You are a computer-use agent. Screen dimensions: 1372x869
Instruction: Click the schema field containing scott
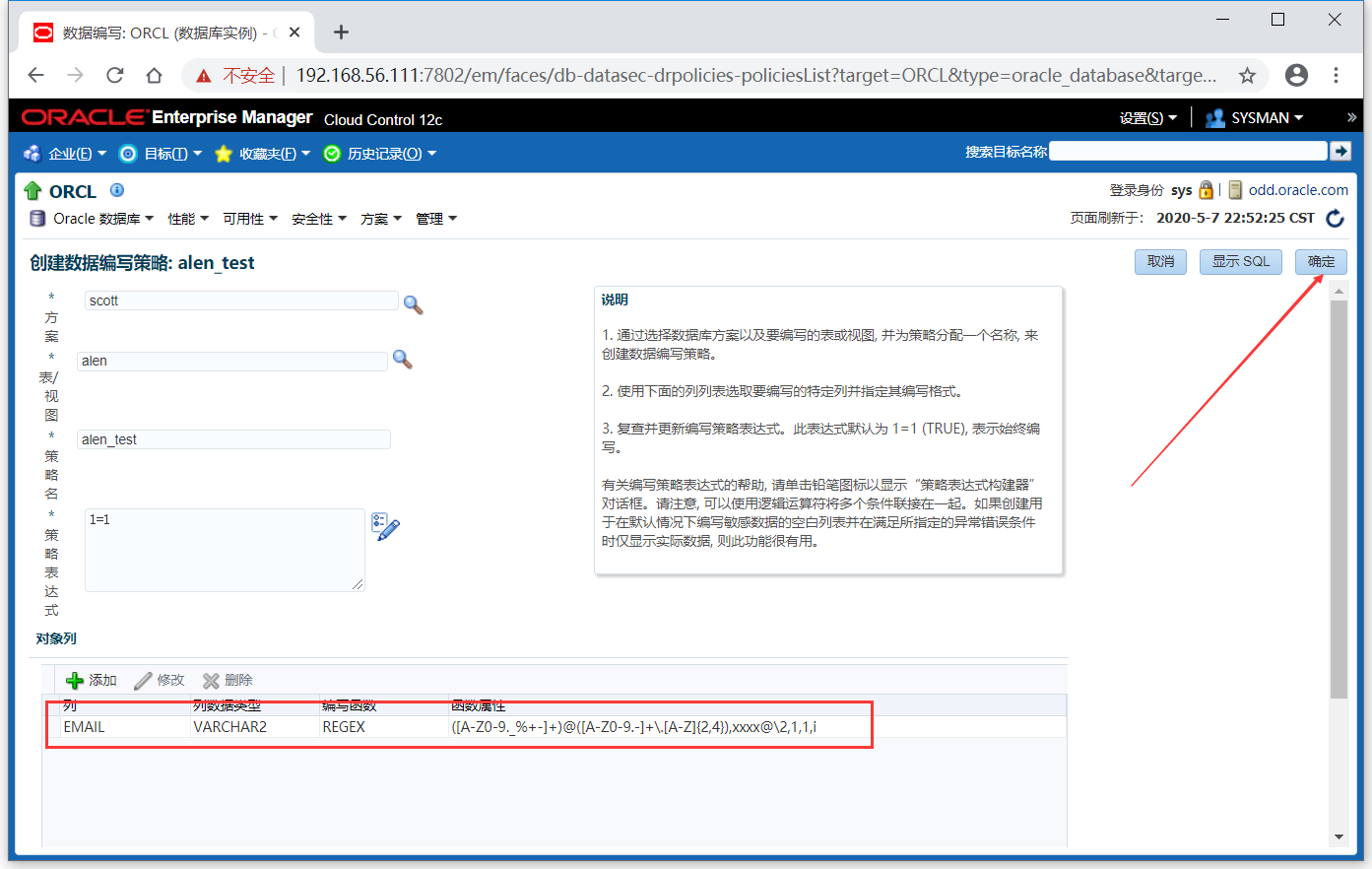click(x=241, y=301)
